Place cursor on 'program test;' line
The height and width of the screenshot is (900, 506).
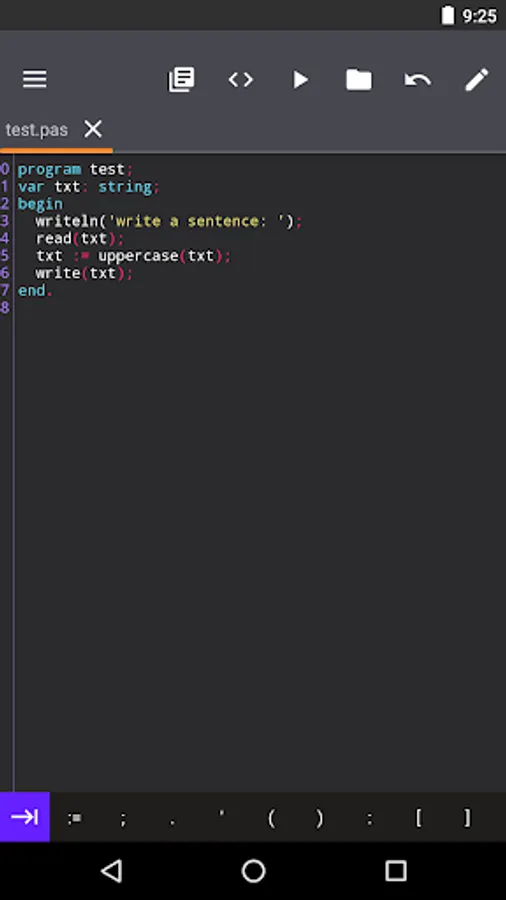tap(75, 170)
